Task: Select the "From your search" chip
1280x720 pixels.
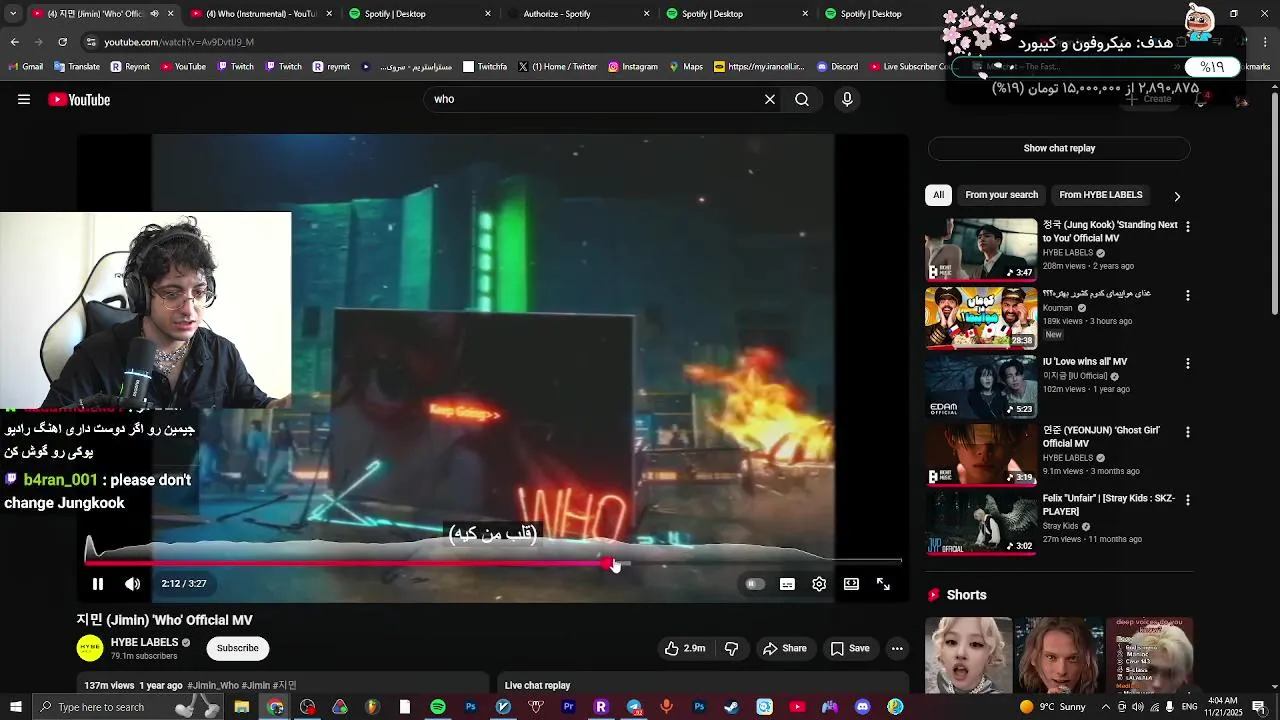Action: (x=1001, y=195)
